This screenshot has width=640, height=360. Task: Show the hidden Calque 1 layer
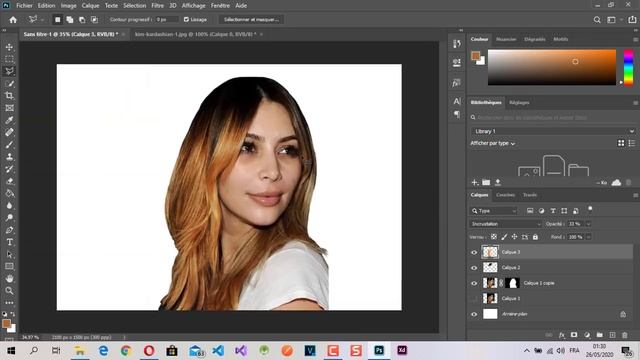pyautogui.click(x=474, y=299)
